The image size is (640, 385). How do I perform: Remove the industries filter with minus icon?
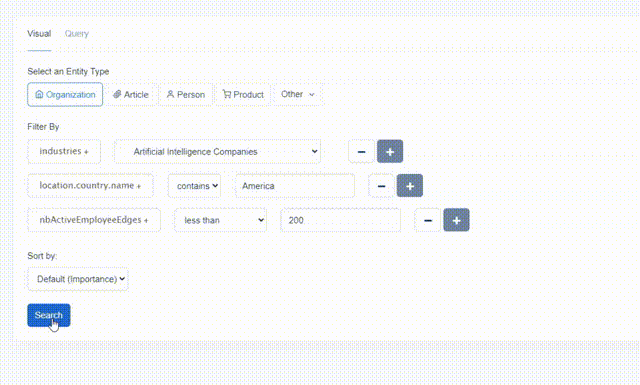click(361, 151)
